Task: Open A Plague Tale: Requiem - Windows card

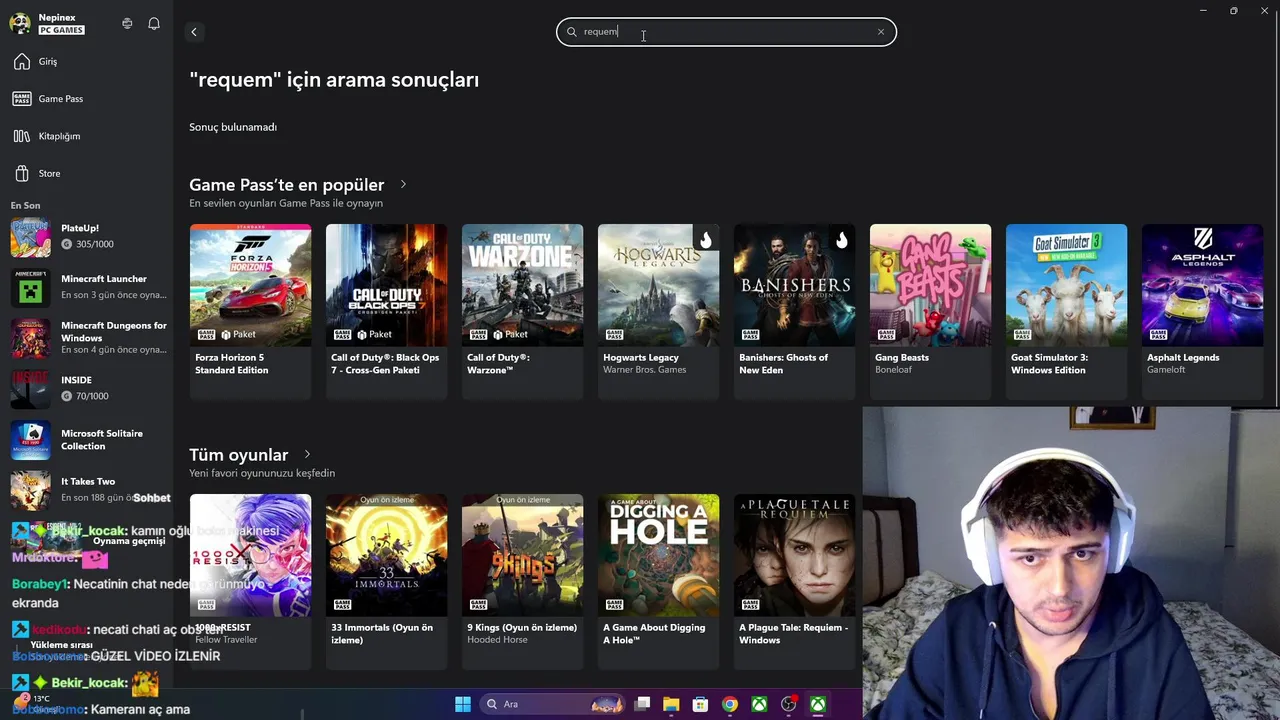Action: pos(794,581)
